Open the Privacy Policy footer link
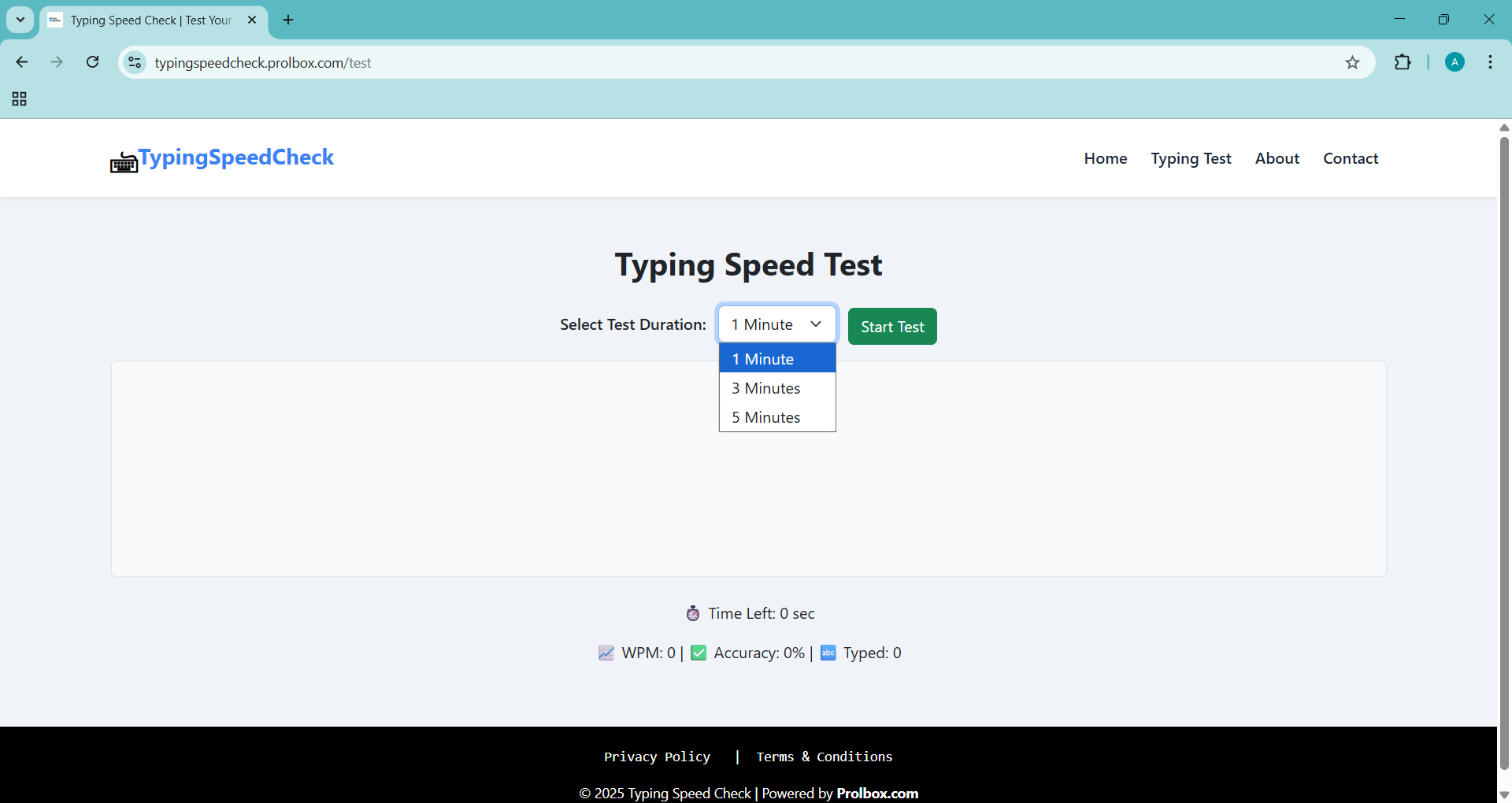The height and width of the screenshot is (803, 1512). (657, 757)
